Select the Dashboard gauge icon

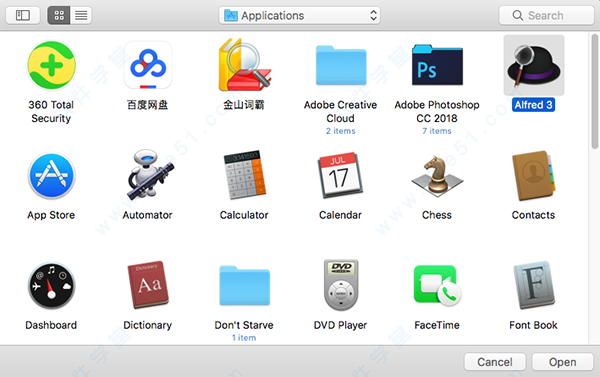[51, 286]
